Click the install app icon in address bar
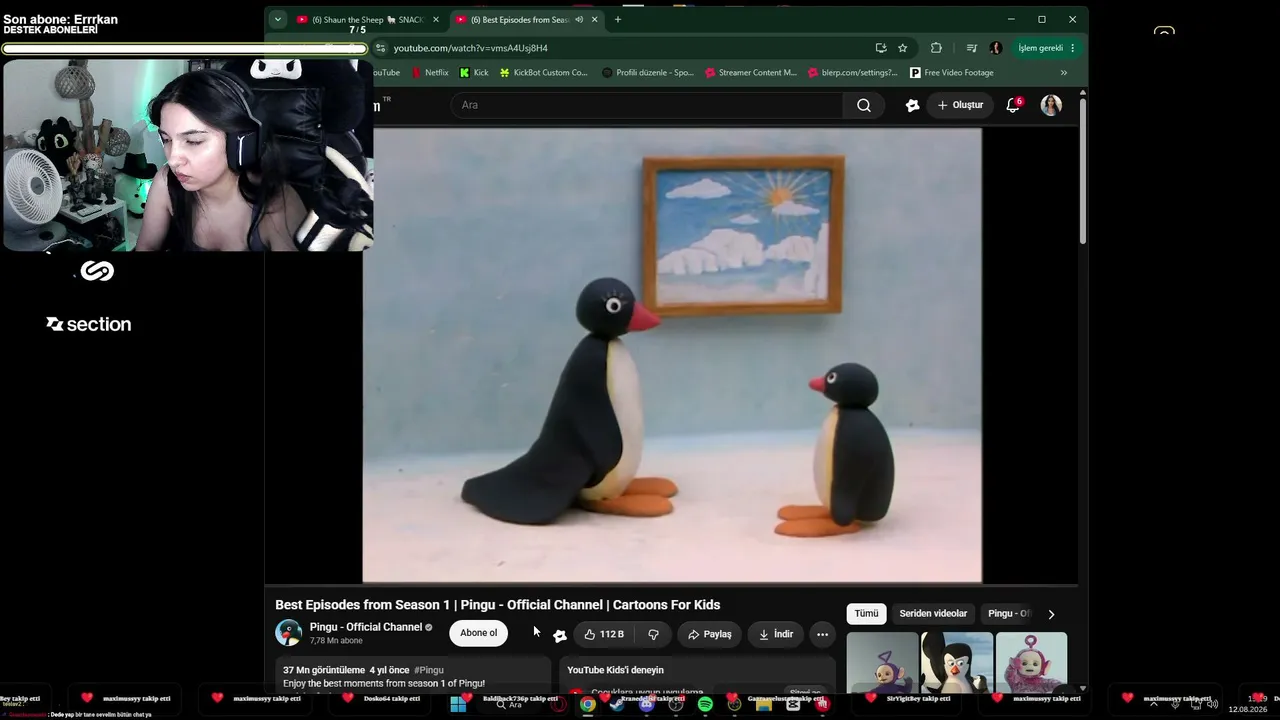Screen dimensions: 1280x720 [x=881, y=48]
